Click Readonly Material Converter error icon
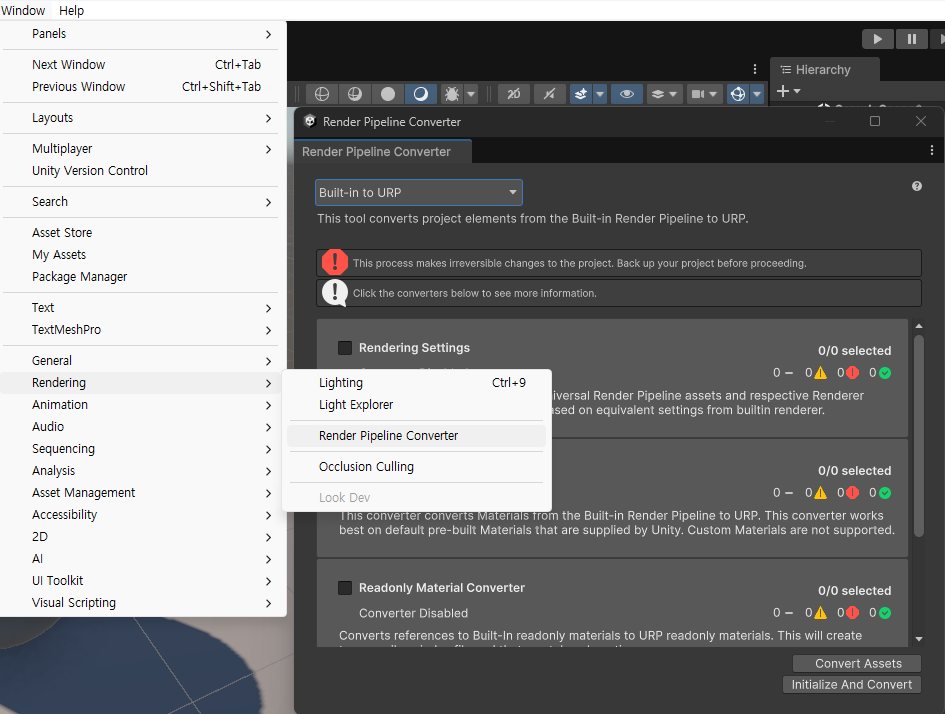945x714 pixels. (x=852, y=613)
